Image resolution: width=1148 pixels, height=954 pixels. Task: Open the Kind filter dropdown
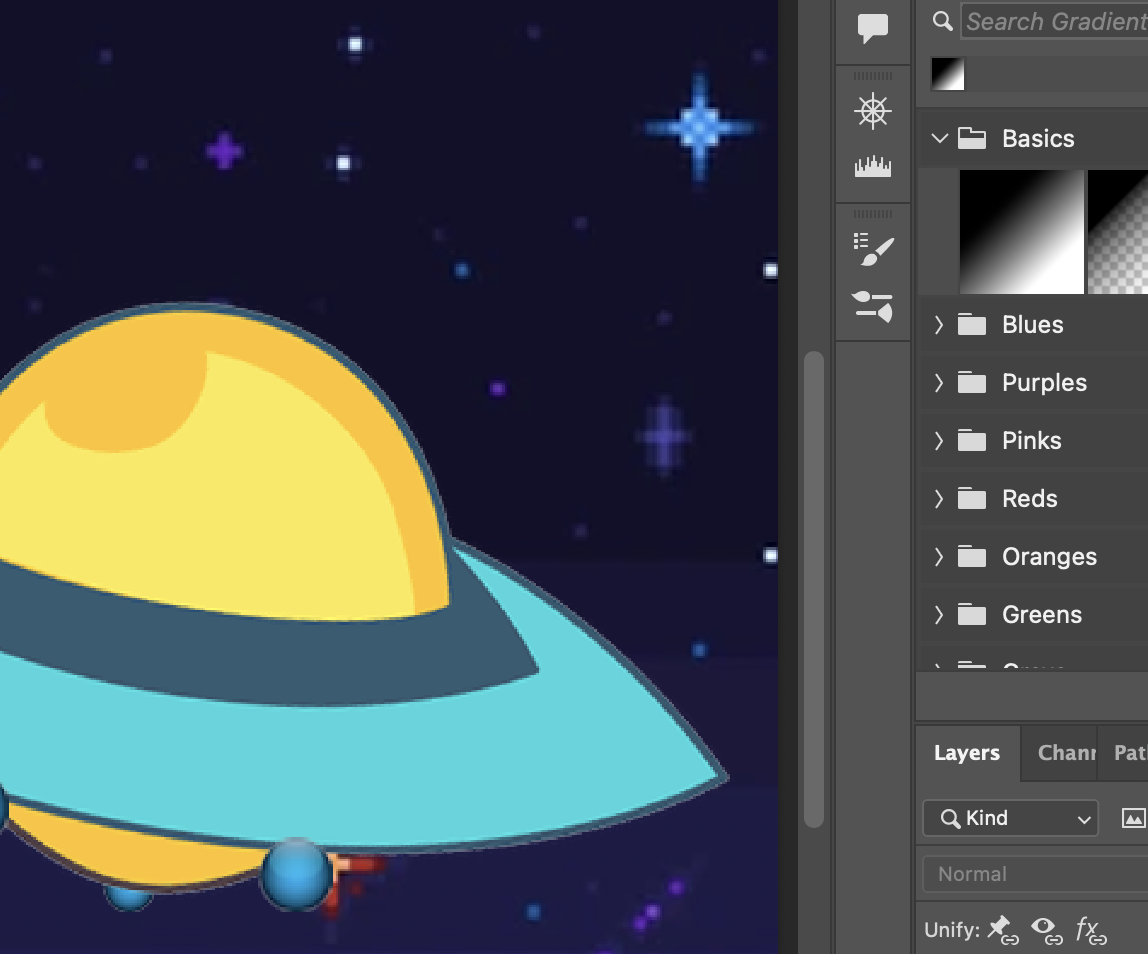1010,818
